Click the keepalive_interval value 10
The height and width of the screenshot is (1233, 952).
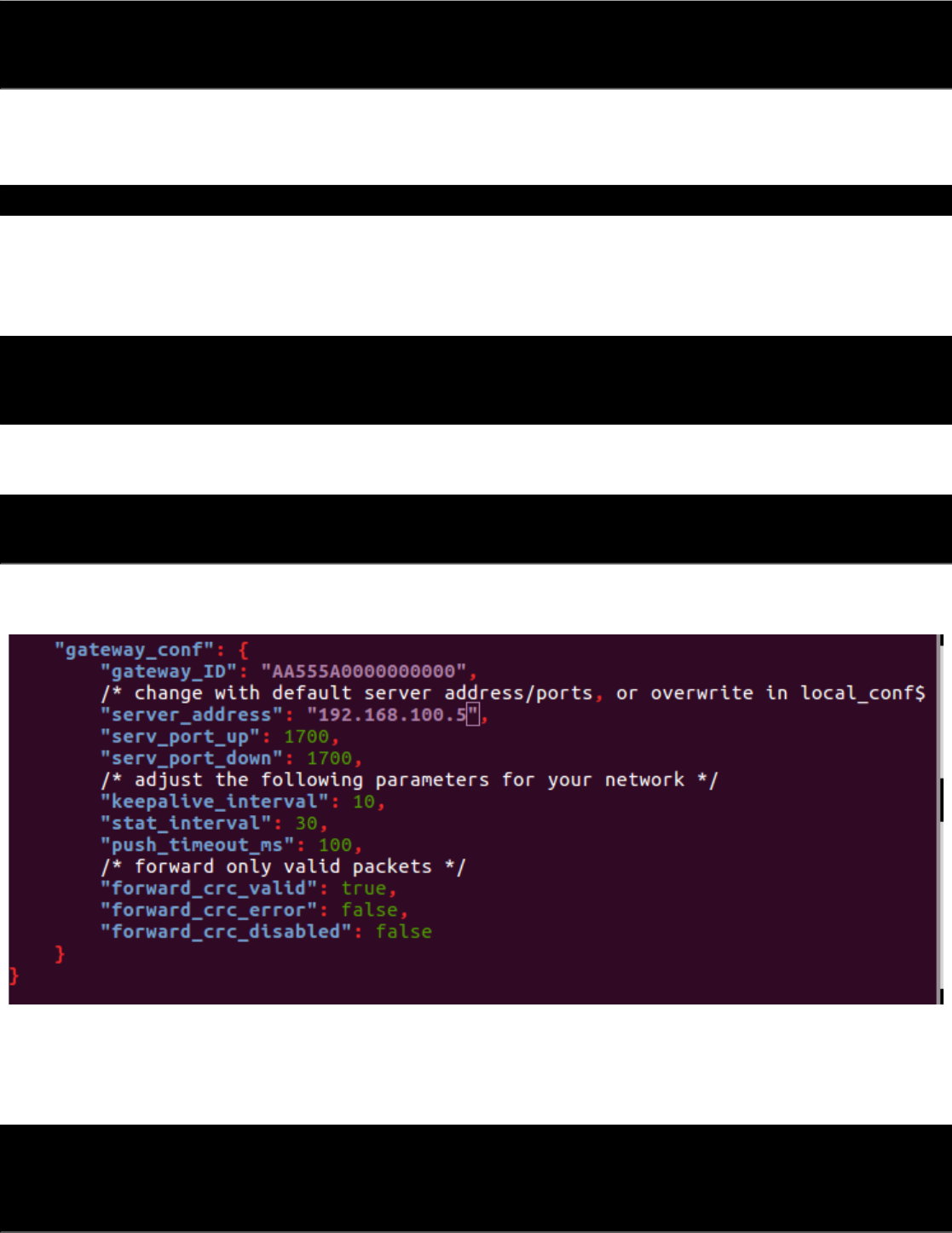click(364, 802)
